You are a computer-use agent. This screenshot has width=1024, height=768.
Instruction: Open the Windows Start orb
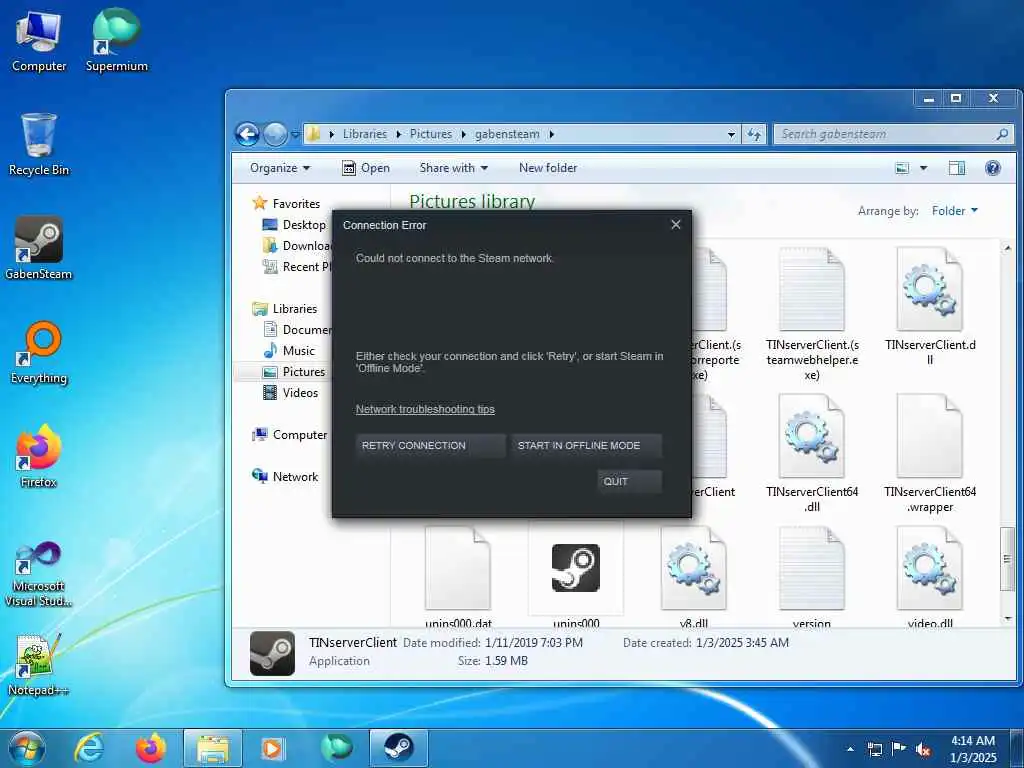(x=27, y=748)
